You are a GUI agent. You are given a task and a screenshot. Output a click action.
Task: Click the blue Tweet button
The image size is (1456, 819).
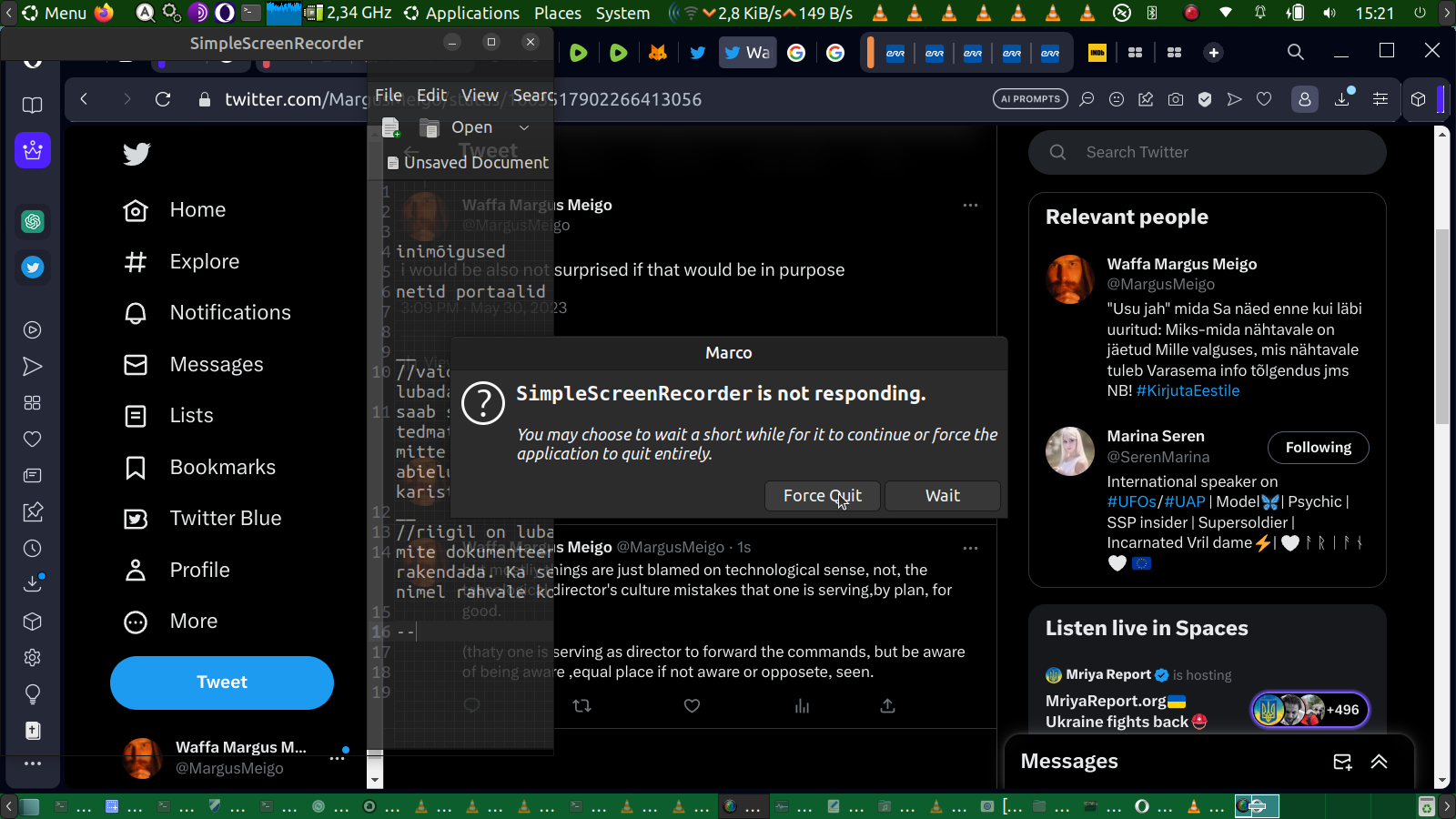(x=222, y=682)
